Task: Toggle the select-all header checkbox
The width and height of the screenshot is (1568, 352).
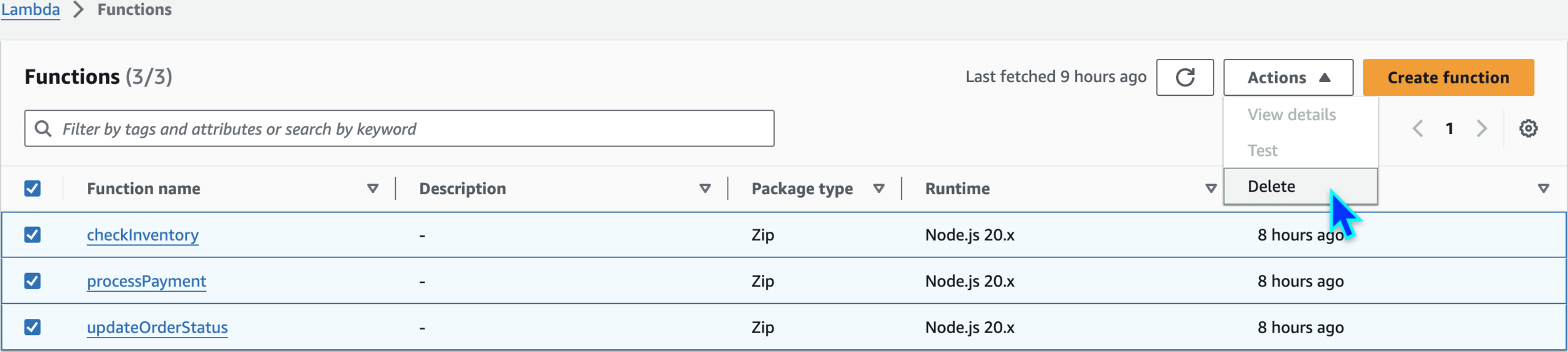Action: (x=33, y=189)
